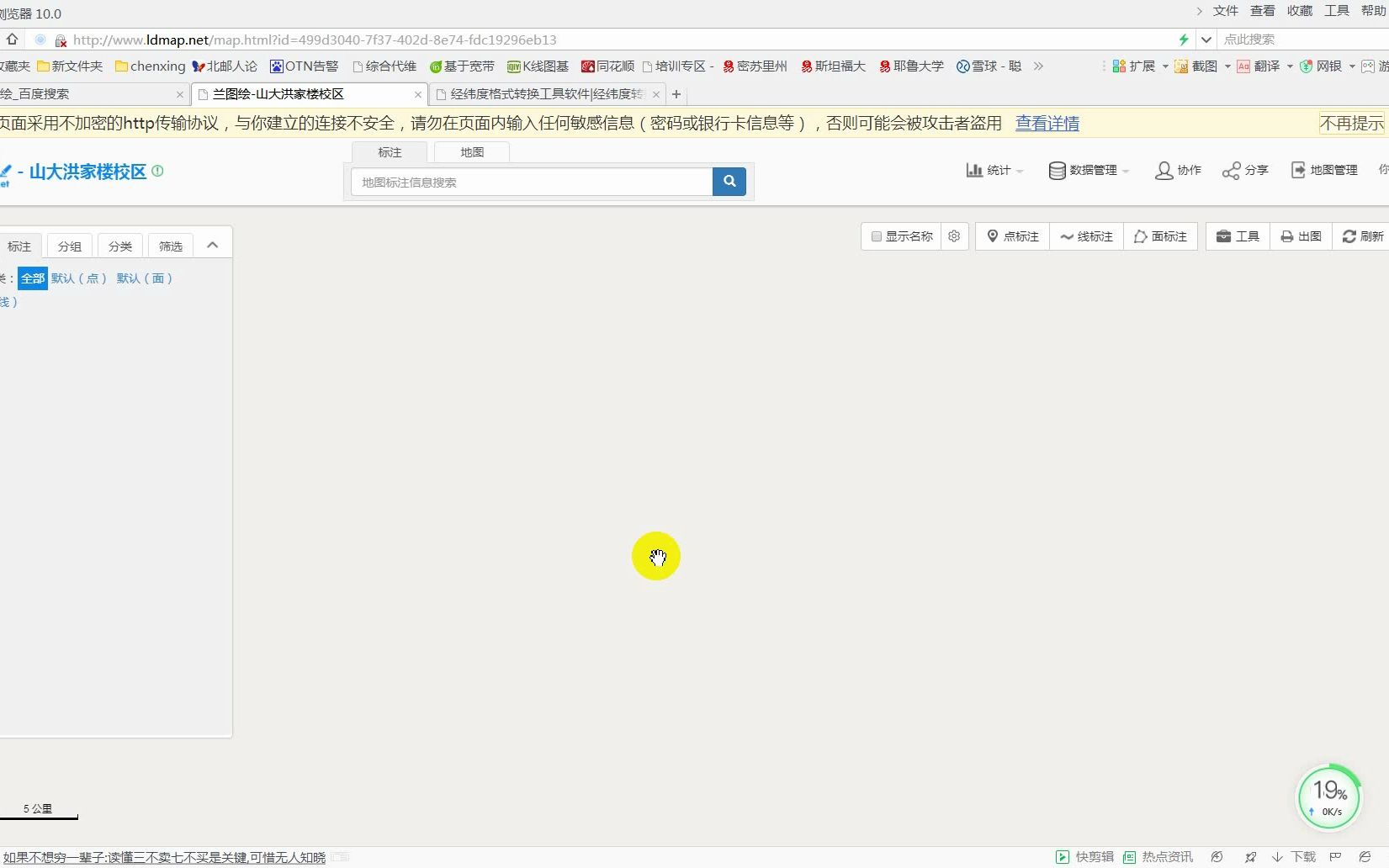The image size is (1389, 868).
Task: Open the 收藏 menu
Action: 1299,11
